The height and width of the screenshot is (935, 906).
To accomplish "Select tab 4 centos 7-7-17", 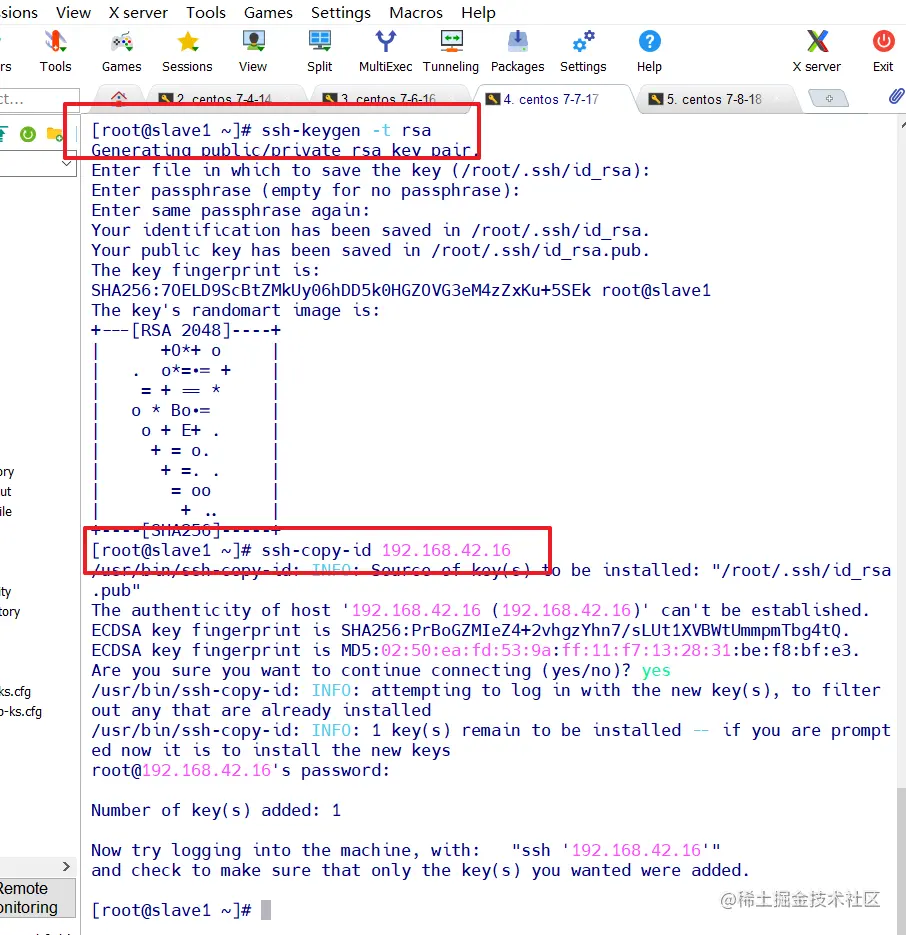I will tap(552, 99).
